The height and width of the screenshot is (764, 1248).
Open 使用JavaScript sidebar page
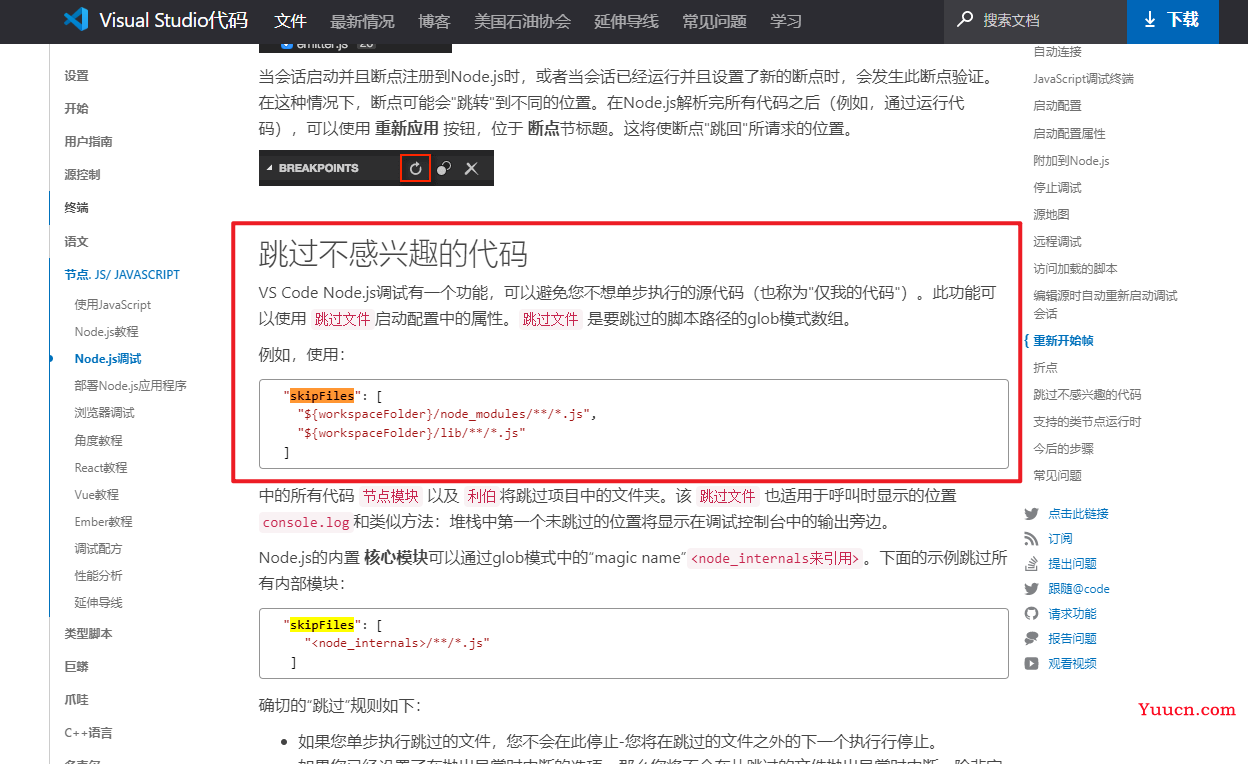[x=113, y=304]
